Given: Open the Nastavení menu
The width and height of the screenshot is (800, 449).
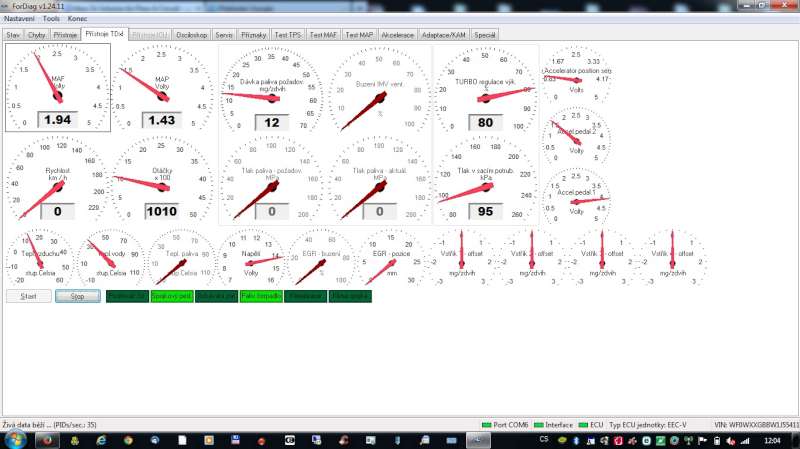Looking at the screenshot, I should (x=19, y=19).
